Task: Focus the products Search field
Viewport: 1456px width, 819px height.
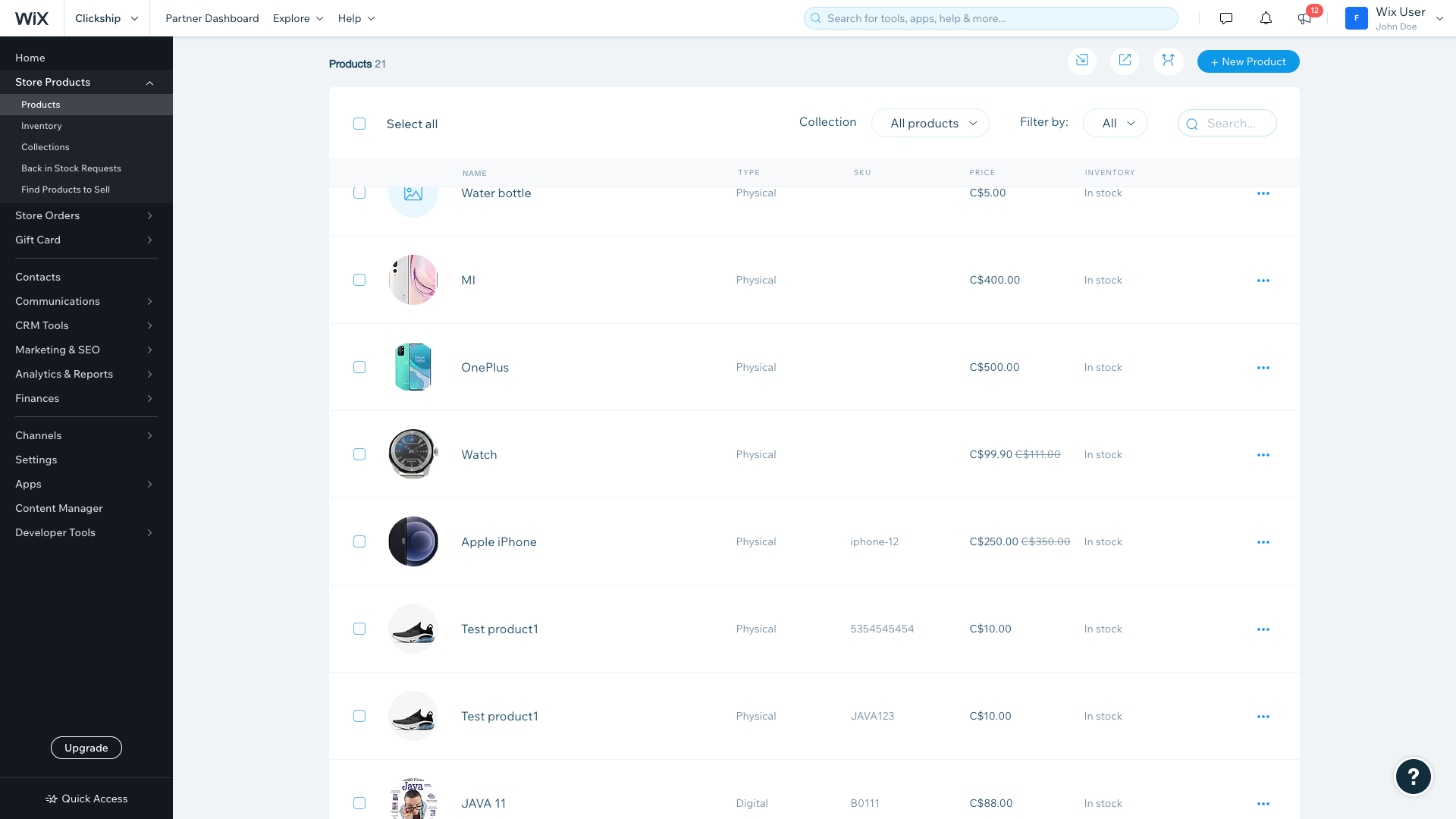Action: (1227, 123)
